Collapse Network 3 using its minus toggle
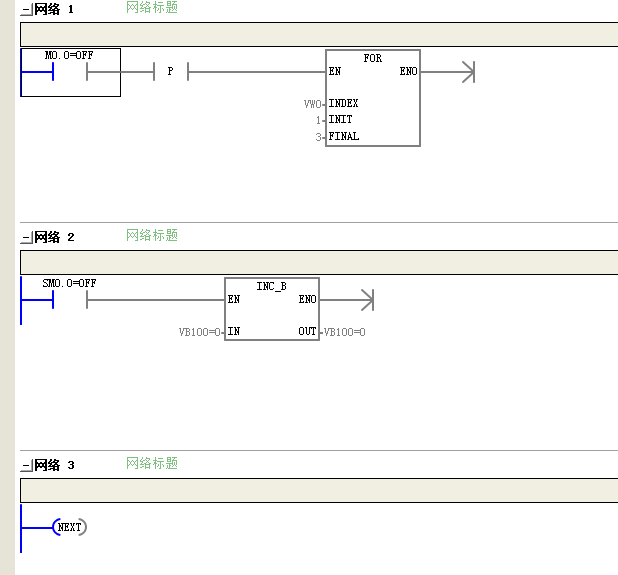 point(26,466)
